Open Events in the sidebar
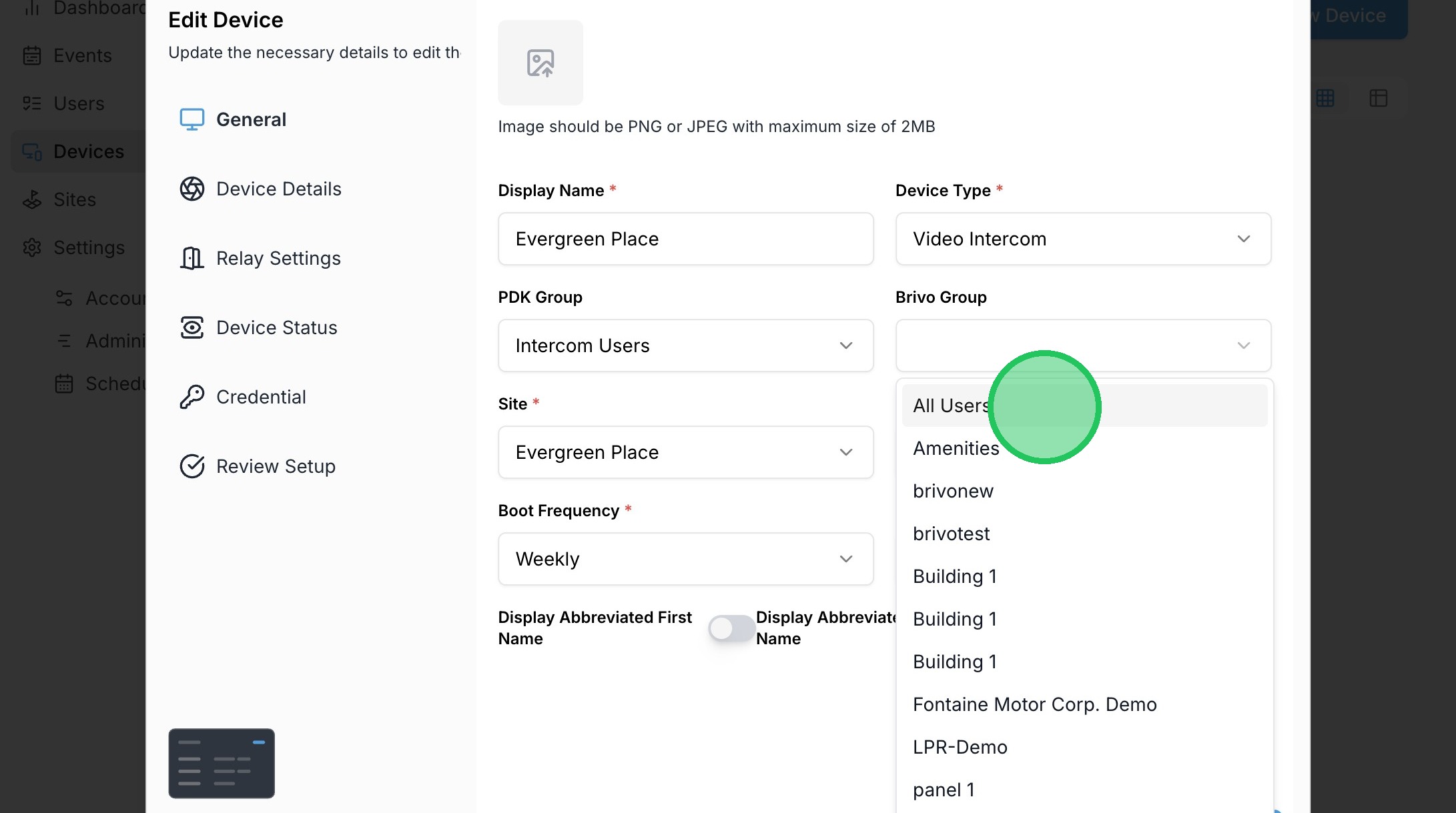Image resolution: width=1456 pixels, height=813 pixels. point(81,55)
